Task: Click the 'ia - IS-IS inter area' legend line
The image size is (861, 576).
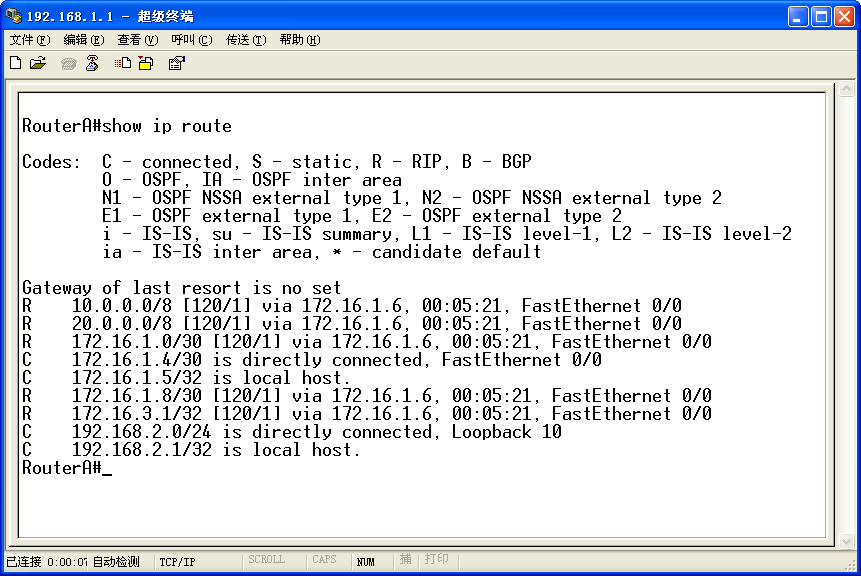Action: [x=322, y=252]
